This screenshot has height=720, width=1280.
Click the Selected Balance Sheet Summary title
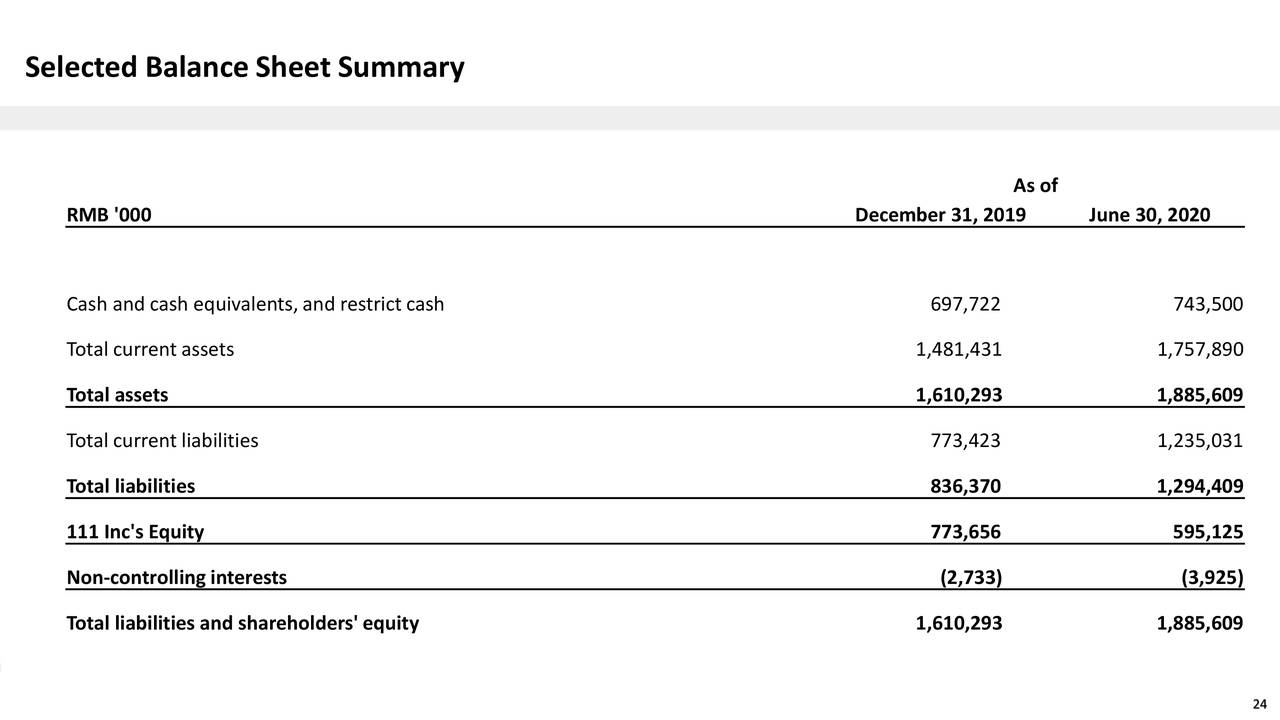point(245,68)
